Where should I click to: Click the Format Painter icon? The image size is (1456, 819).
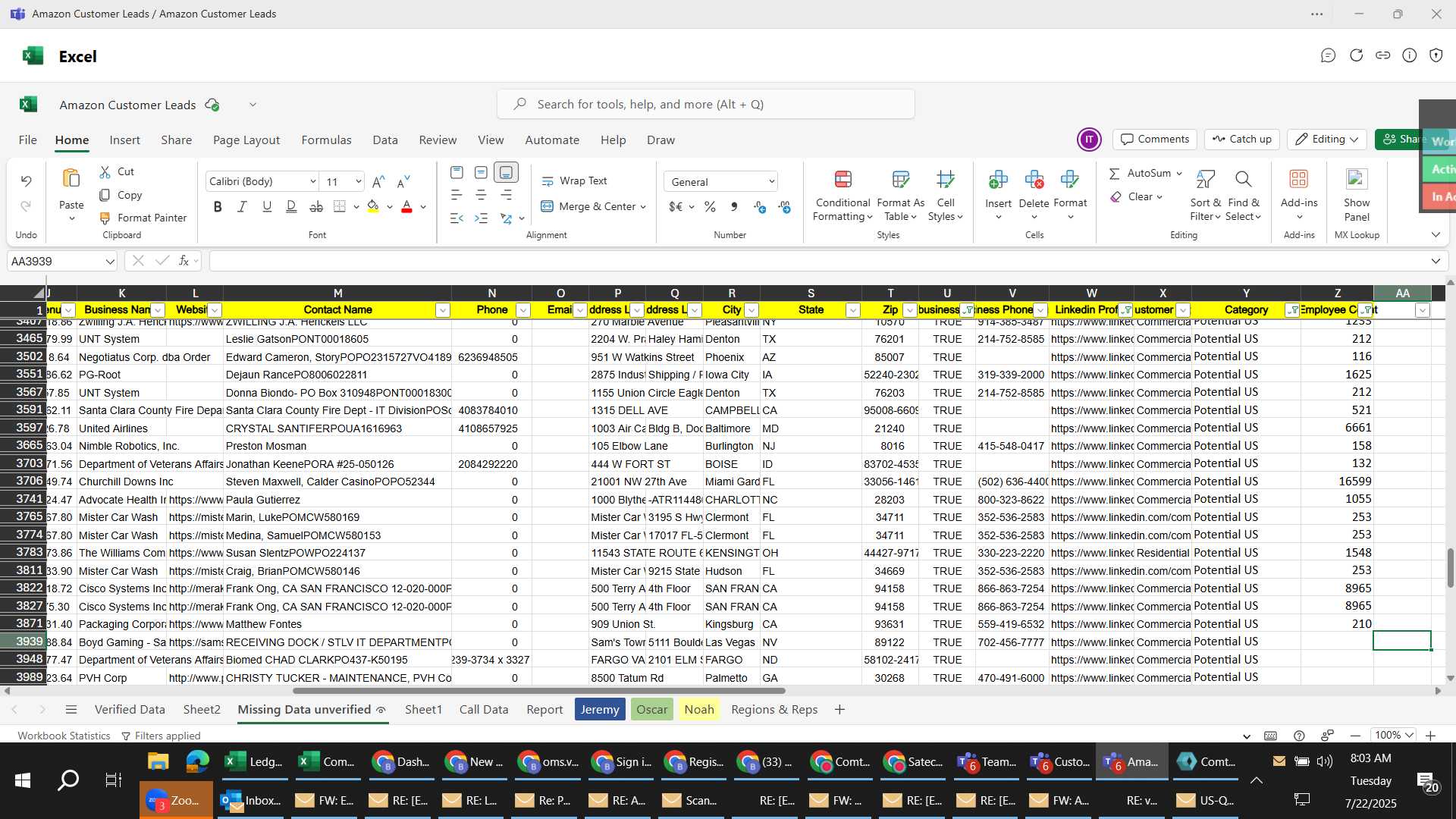105,218
